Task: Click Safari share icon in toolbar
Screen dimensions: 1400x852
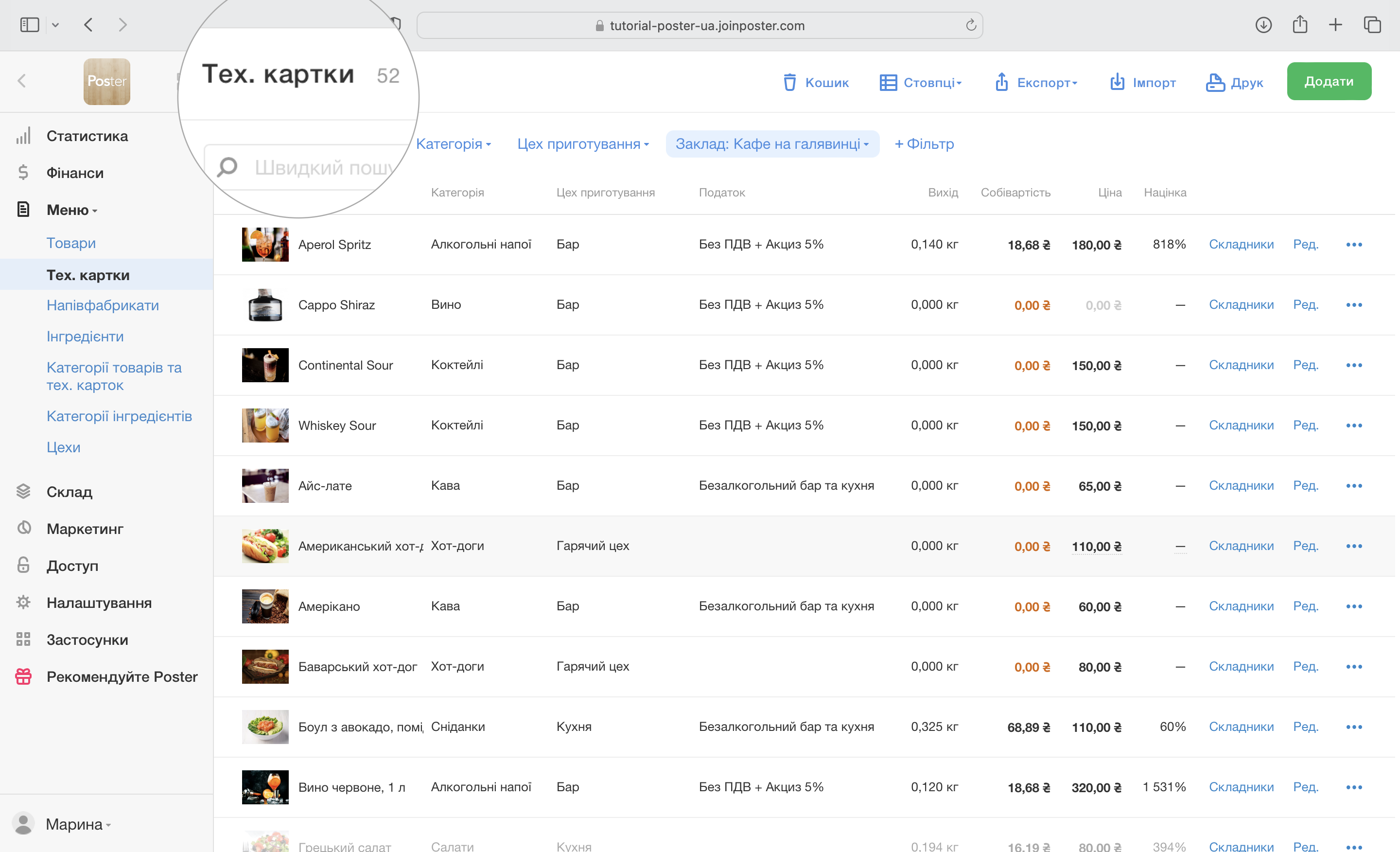Action: (1299, 25)
